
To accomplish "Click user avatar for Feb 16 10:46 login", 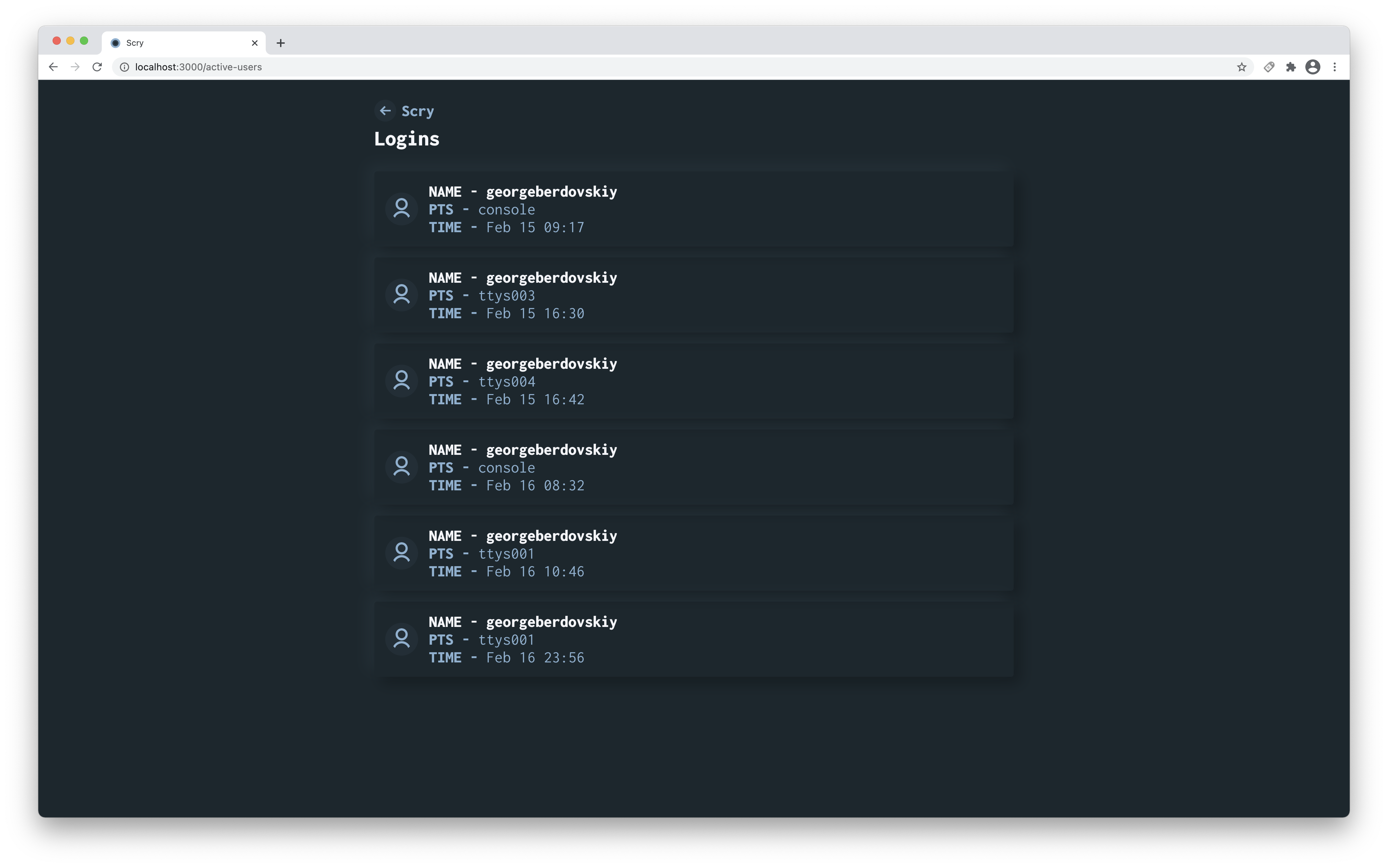I will 401,553.
